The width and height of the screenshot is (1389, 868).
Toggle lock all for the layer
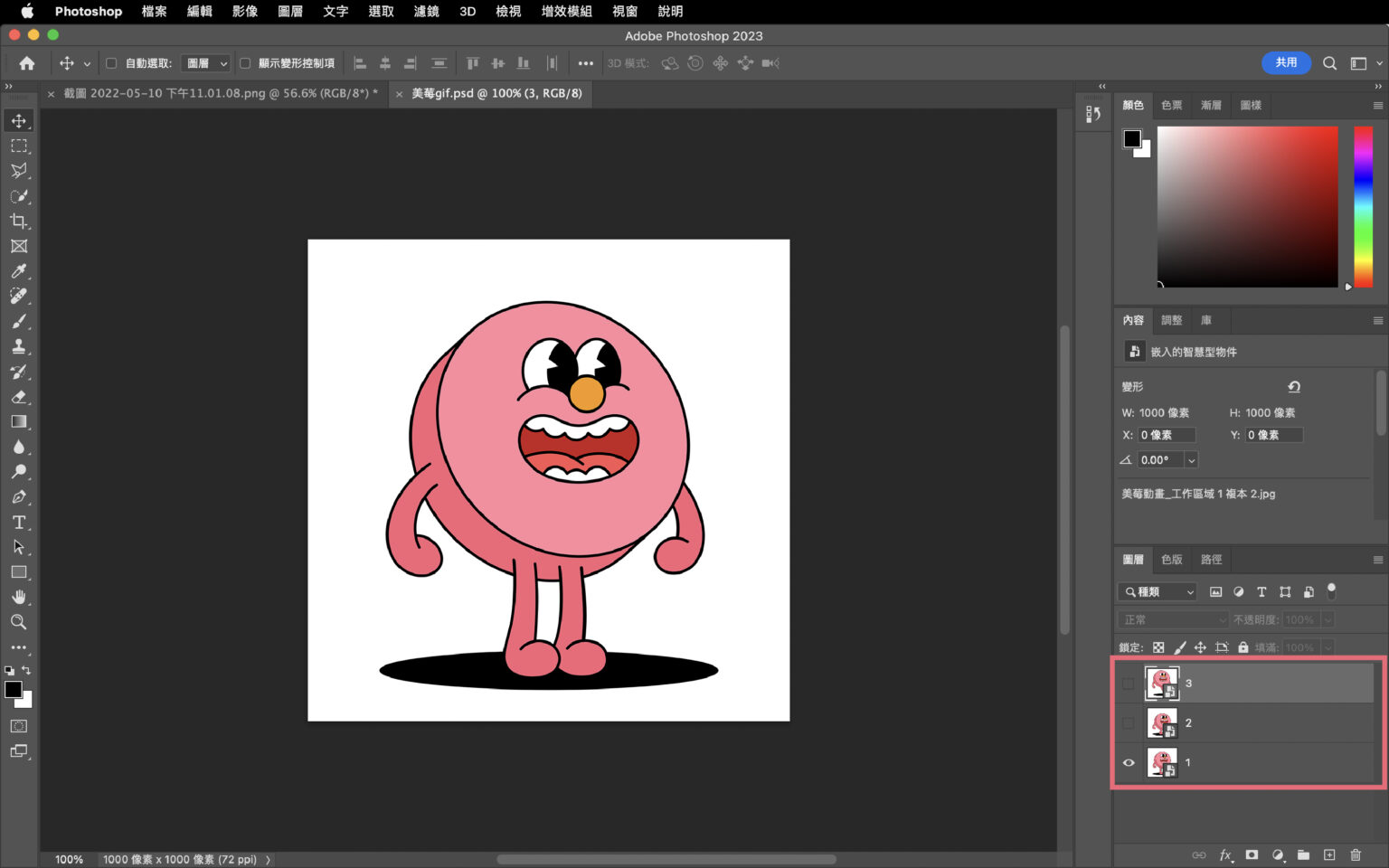(x=1243, y=647)
